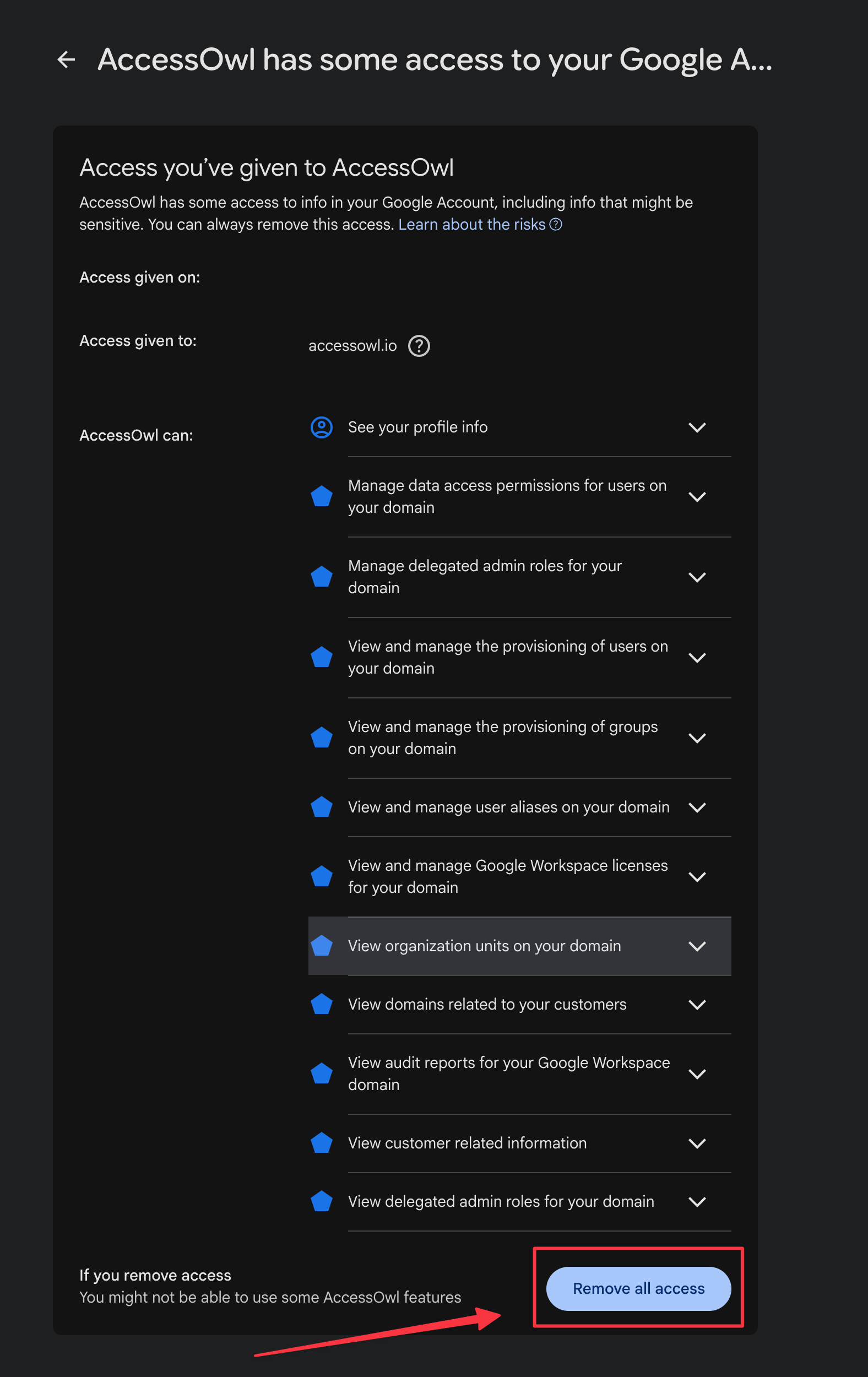Viewport: 868px width, 1377px height.
Task: Expand Google Workspace licenses chevron
Action: (x=697, y=877)
